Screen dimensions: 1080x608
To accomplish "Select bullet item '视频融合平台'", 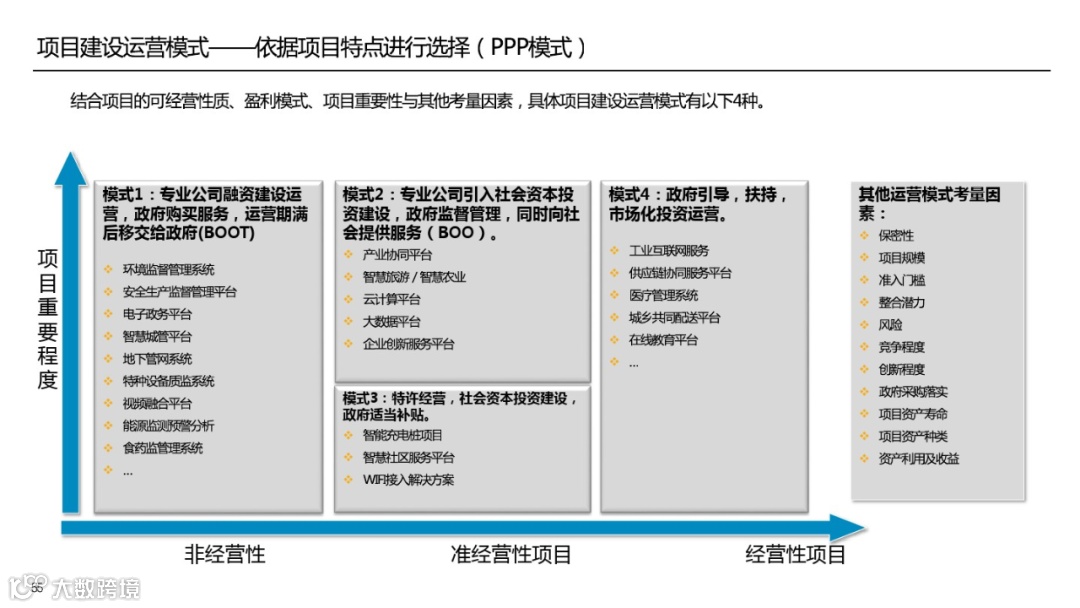I will 157,403.
